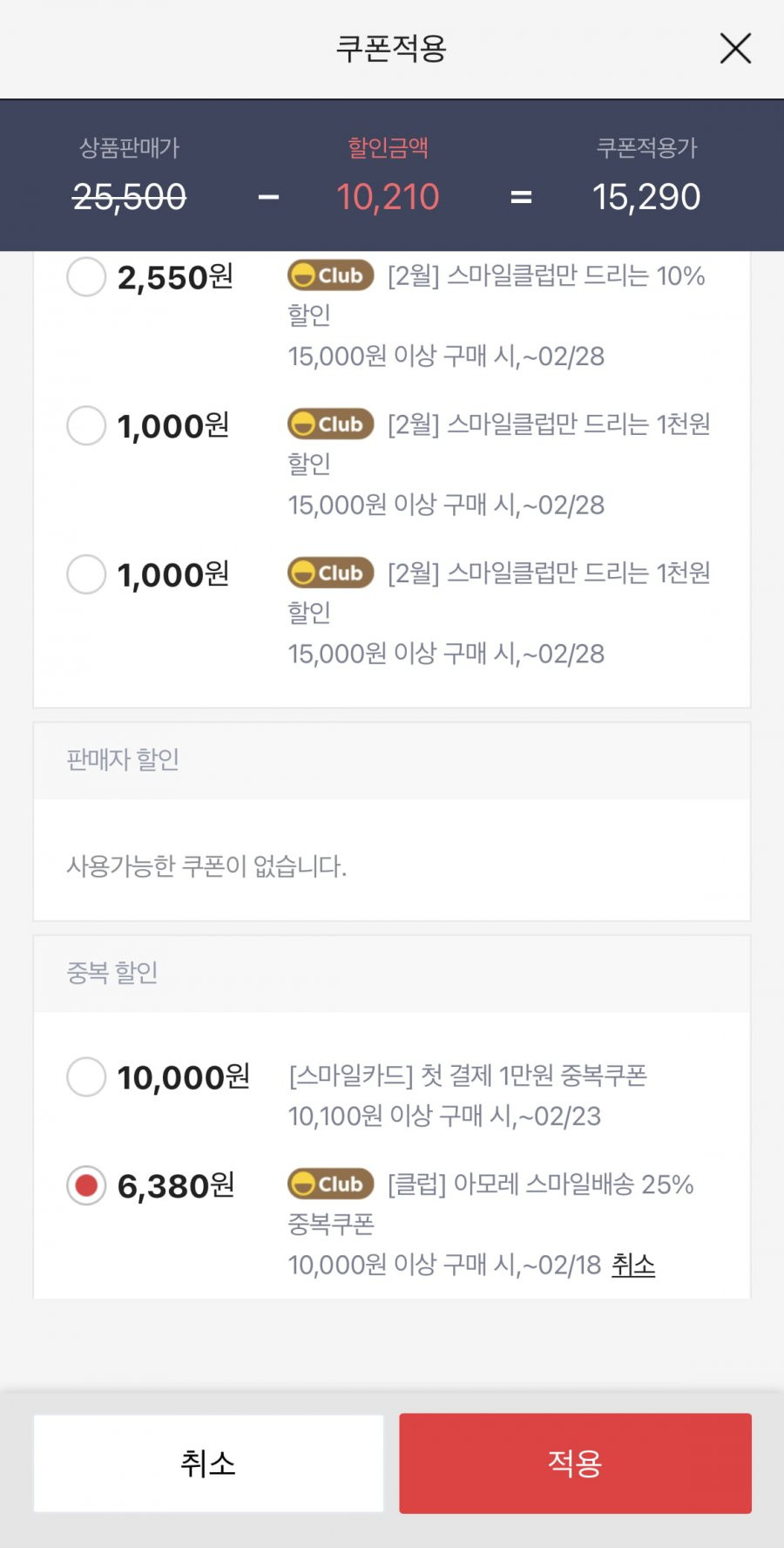Click the 스마일카드 첫 결제 1만원 중복쿠폰 text
Viewport: 784px width, 1548px height.
coord(468,1076)
